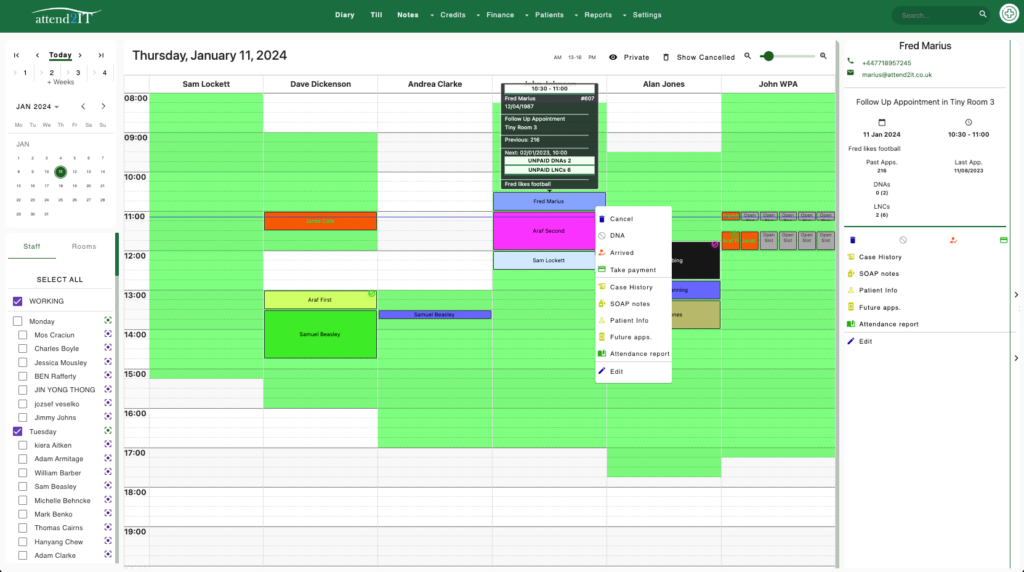
Task: Switch to the Rooms tab
Action: click(x=84, y=246)
